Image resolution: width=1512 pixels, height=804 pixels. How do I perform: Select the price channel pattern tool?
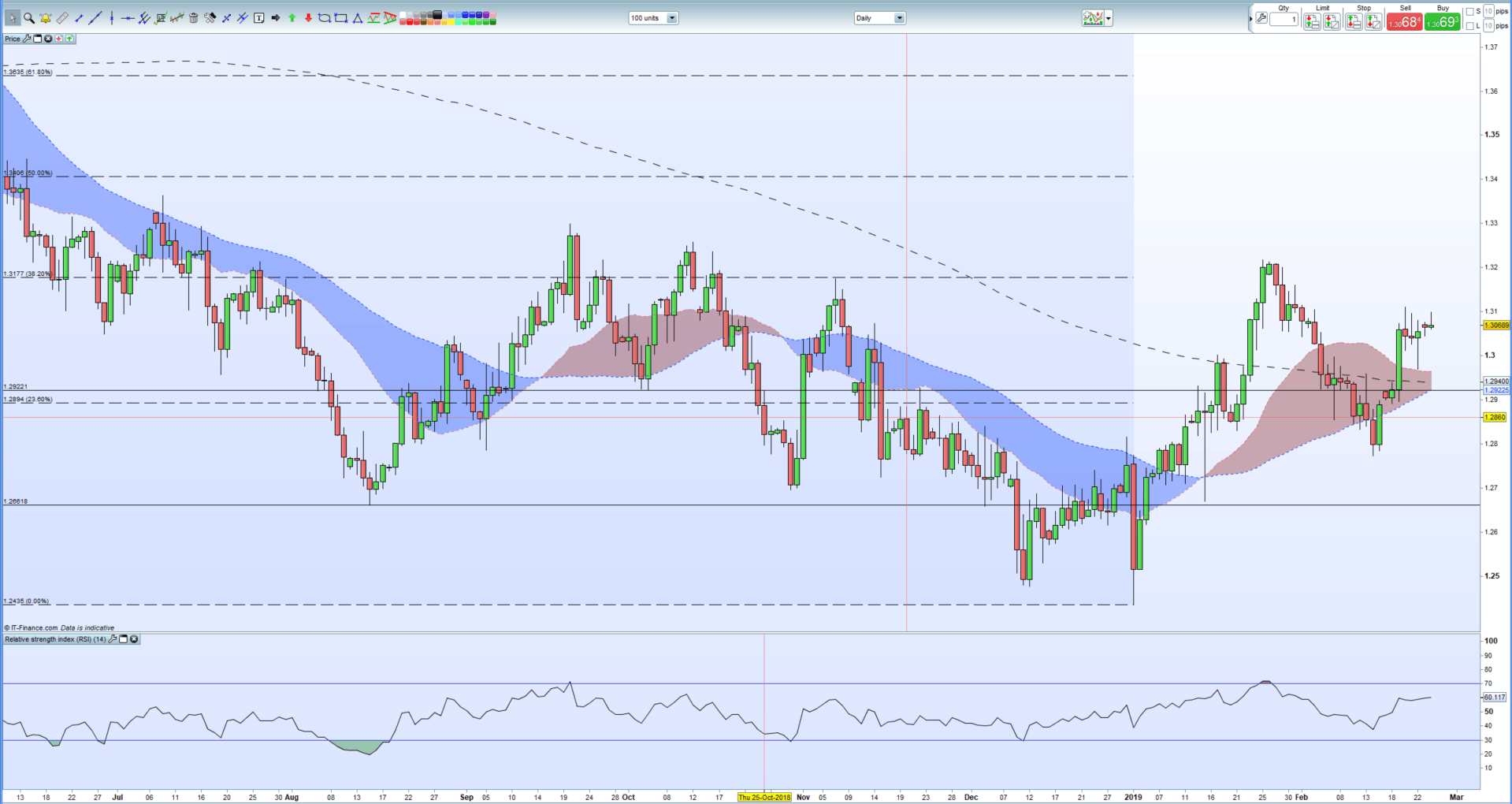[x=373, y=18]
